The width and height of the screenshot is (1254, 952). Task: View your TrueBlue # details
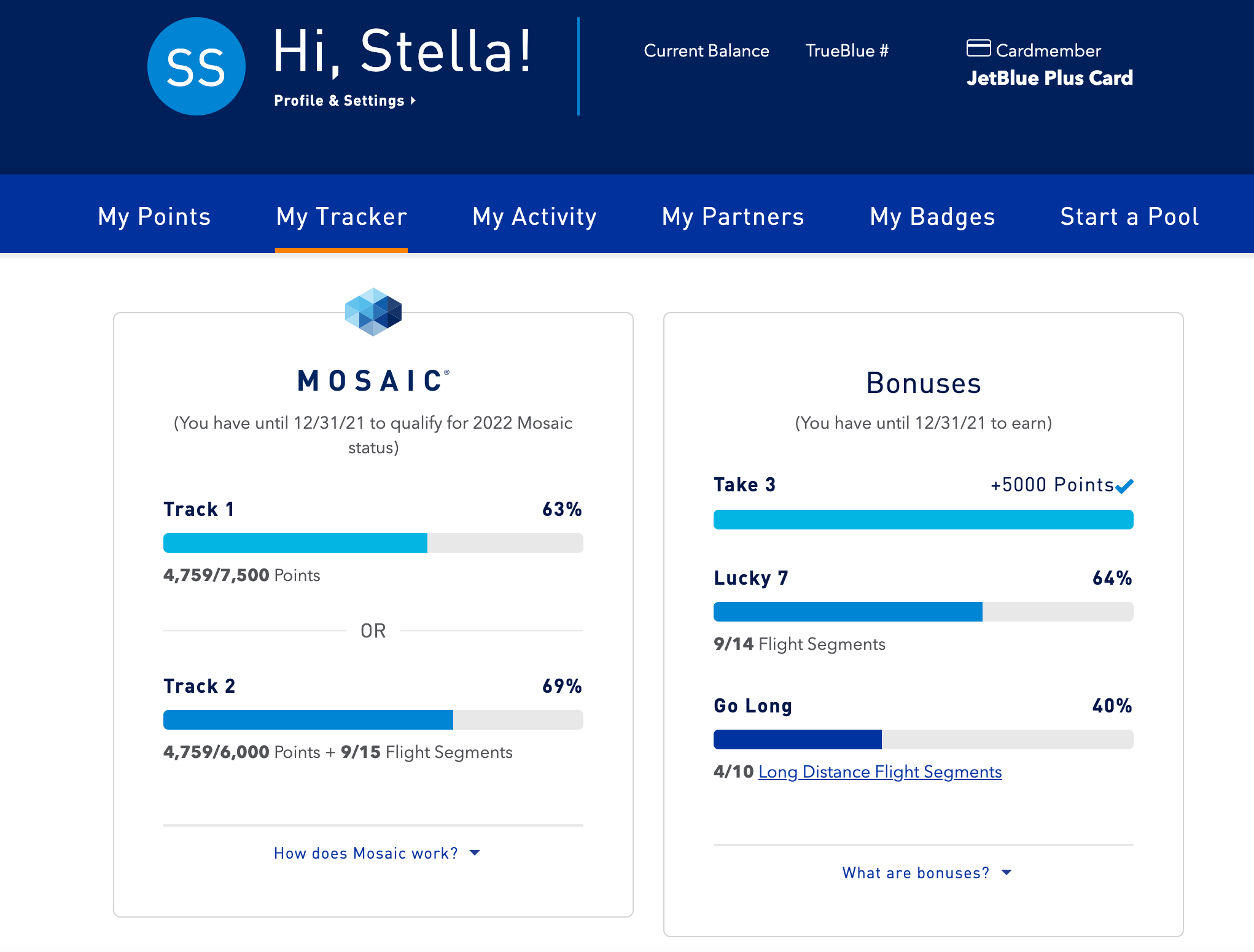pyautogui.click(x=847, y=51)
